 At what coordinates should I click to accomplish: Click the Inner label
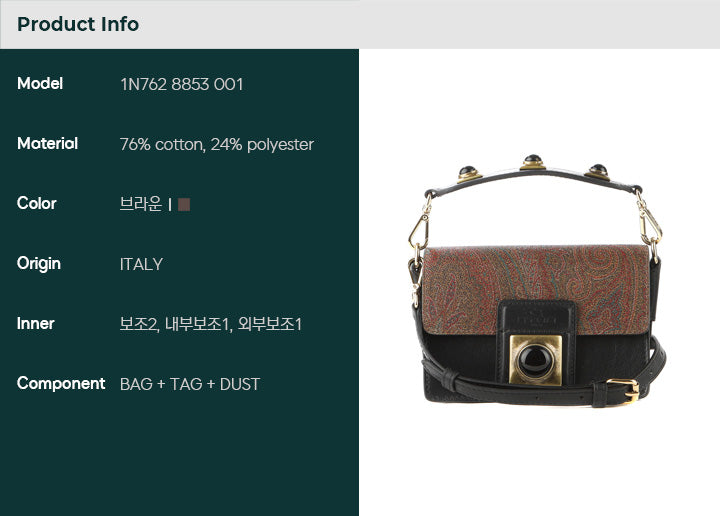36,324
